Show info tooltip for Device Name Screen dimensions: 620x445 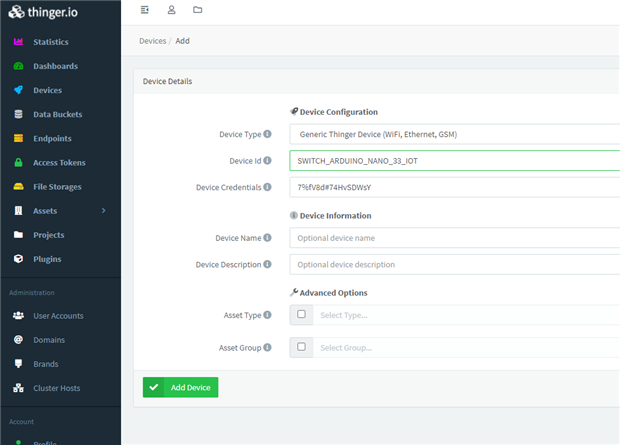tap(267, 238)
